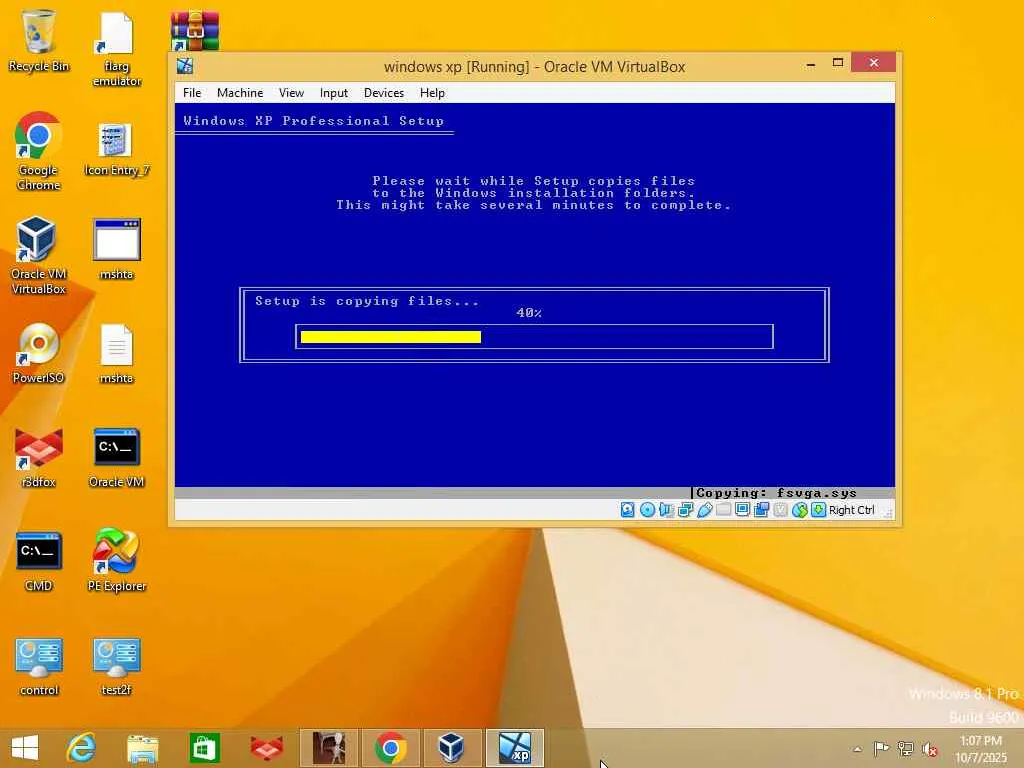
Task: Switch to Chrome on the taskbar
Action: pos(391,748)
